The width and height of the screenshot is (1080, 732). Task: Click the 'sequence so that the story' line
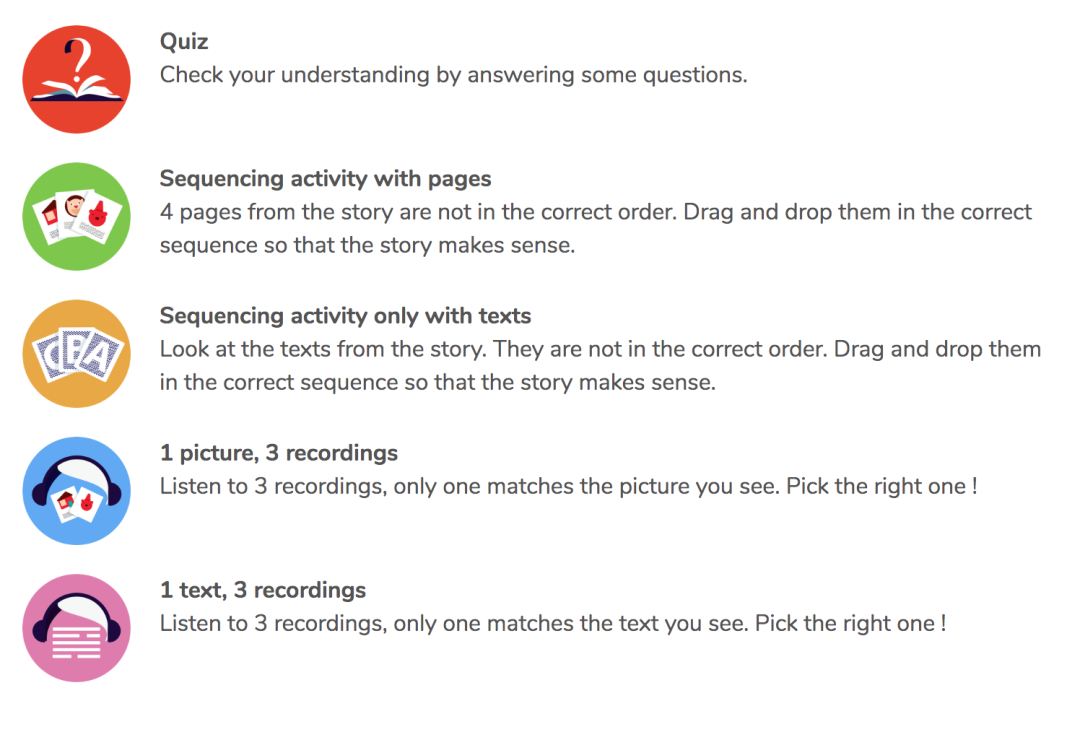coord(367,245)
